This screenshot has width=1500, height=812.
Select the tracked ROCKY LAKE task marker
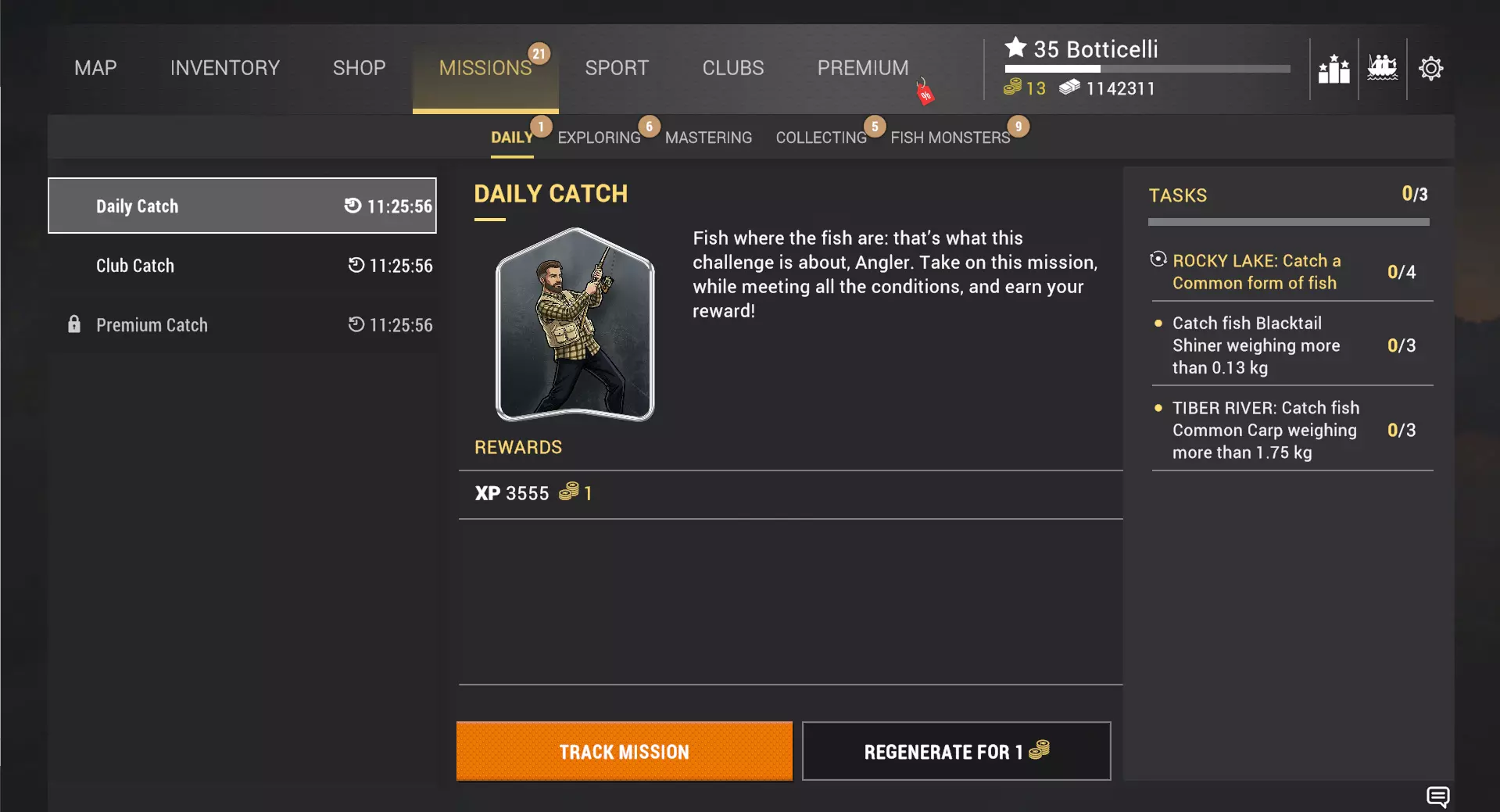click(1158, 259)
